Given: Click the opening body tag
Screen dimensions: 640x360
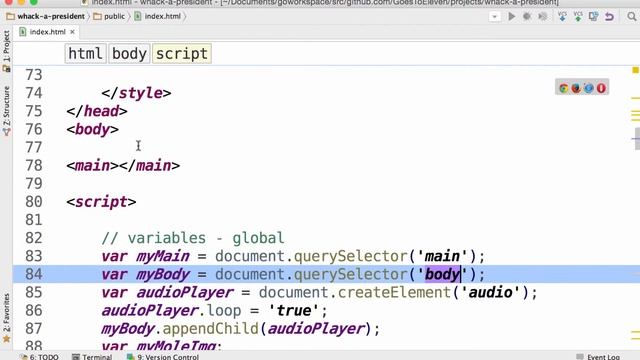Looking at the screenshot, I should coord(93,129).
